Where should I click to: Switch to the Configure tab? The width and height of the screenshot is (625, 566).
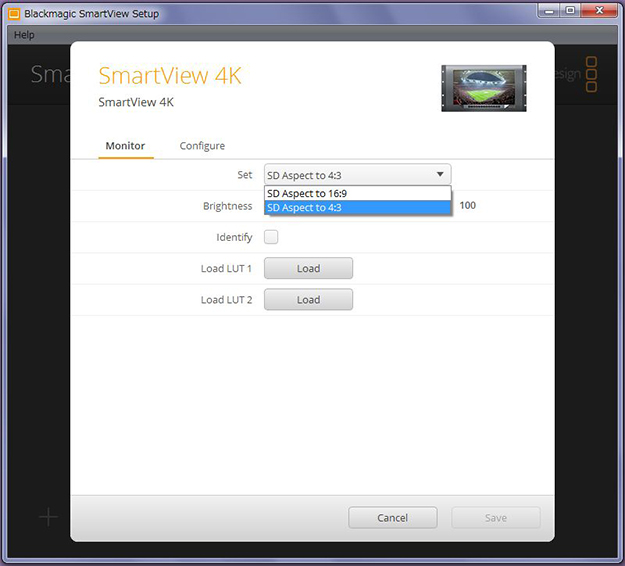[x=202, y=146]
